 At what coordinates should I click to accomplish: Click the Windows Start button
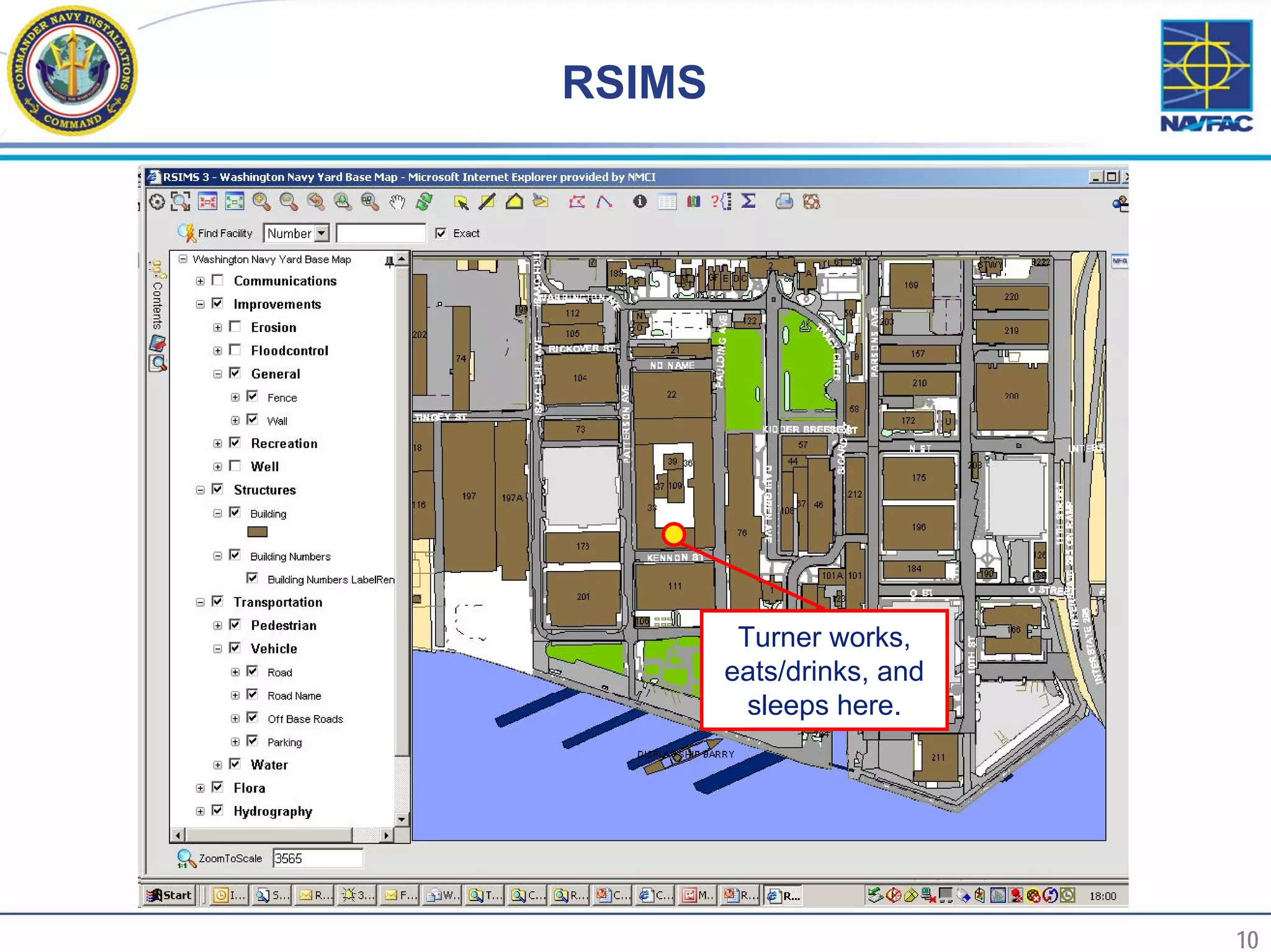169,895
